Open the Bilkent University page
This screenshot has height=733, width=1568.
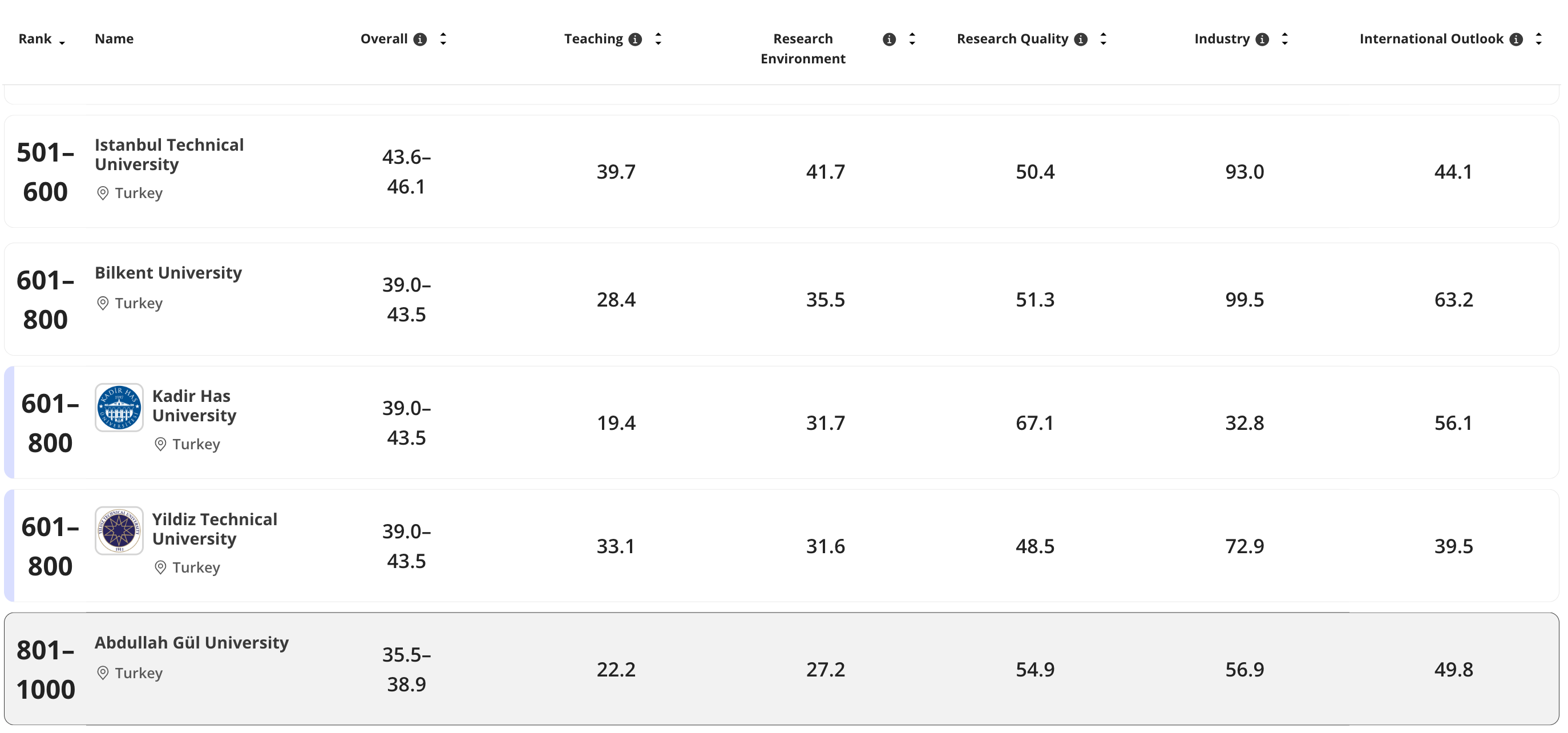(x=168, y=273)
